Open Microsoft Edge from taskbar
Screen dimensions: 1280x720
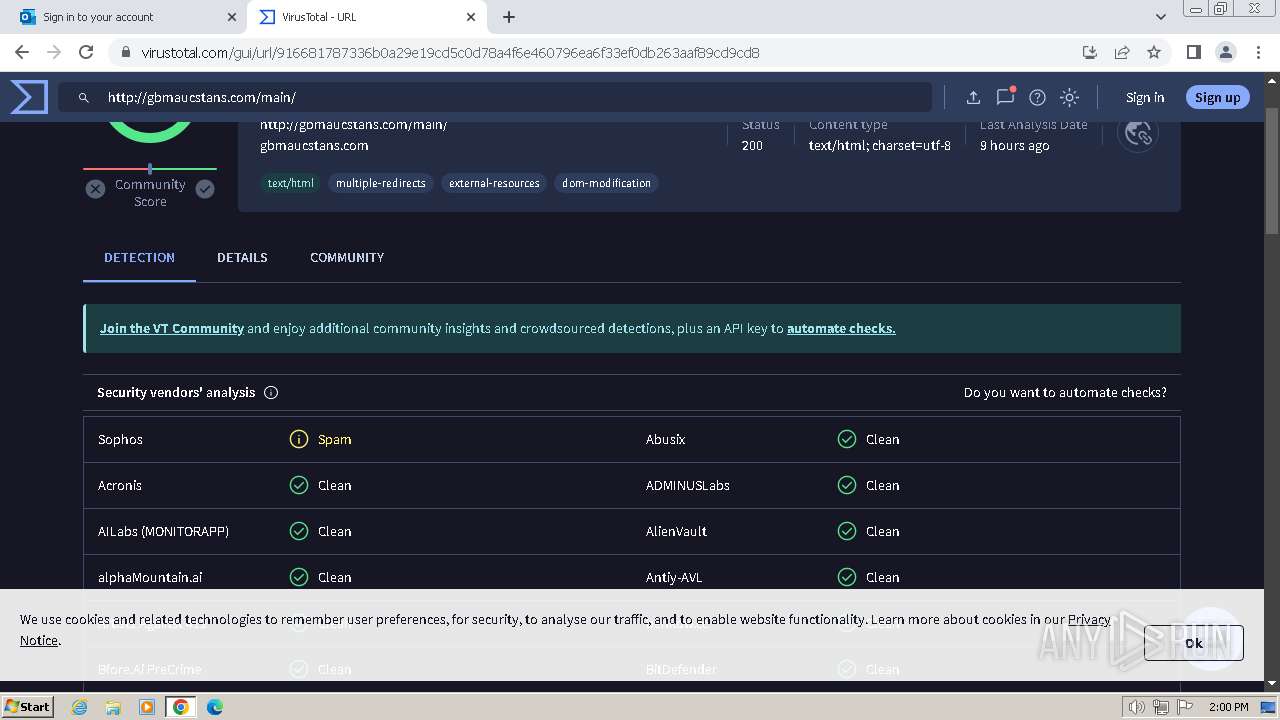pos(214,707)
